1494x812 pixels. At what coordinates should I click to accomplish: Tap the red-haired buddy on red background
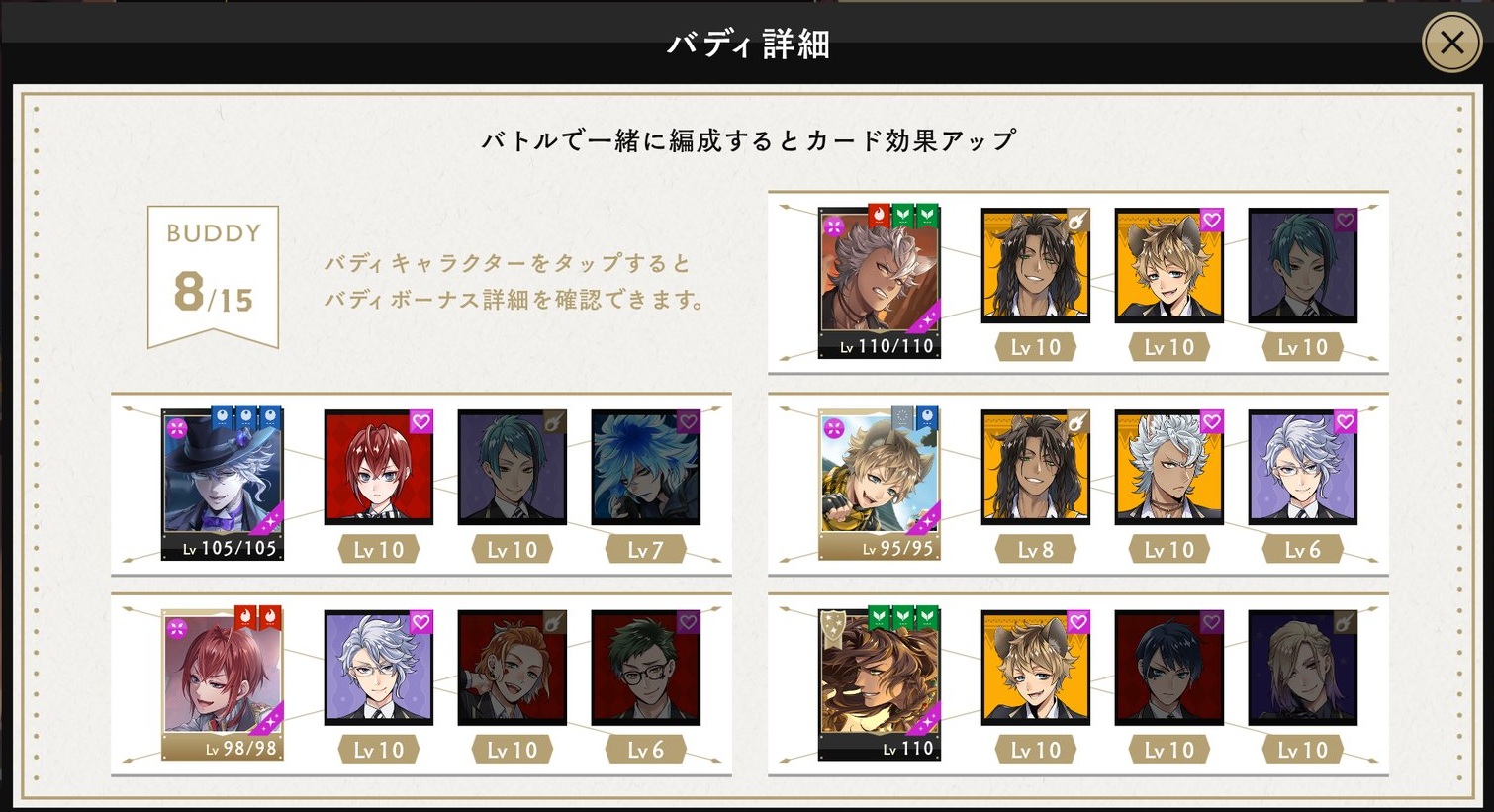(x=379, y=467)
